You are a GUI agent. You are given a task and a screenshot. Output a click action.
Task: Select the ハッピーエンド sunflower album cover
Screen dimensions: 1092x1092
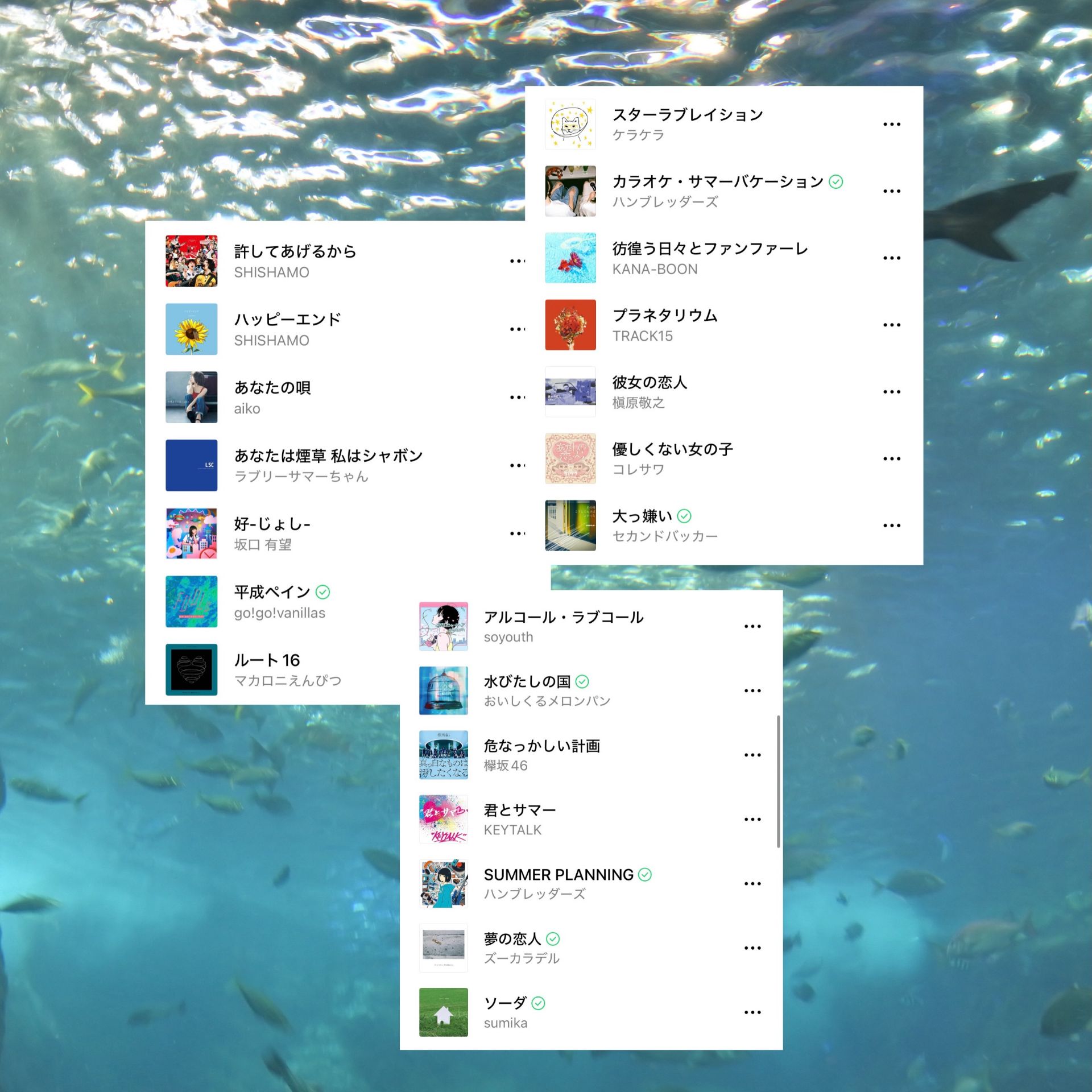(191, 329)
